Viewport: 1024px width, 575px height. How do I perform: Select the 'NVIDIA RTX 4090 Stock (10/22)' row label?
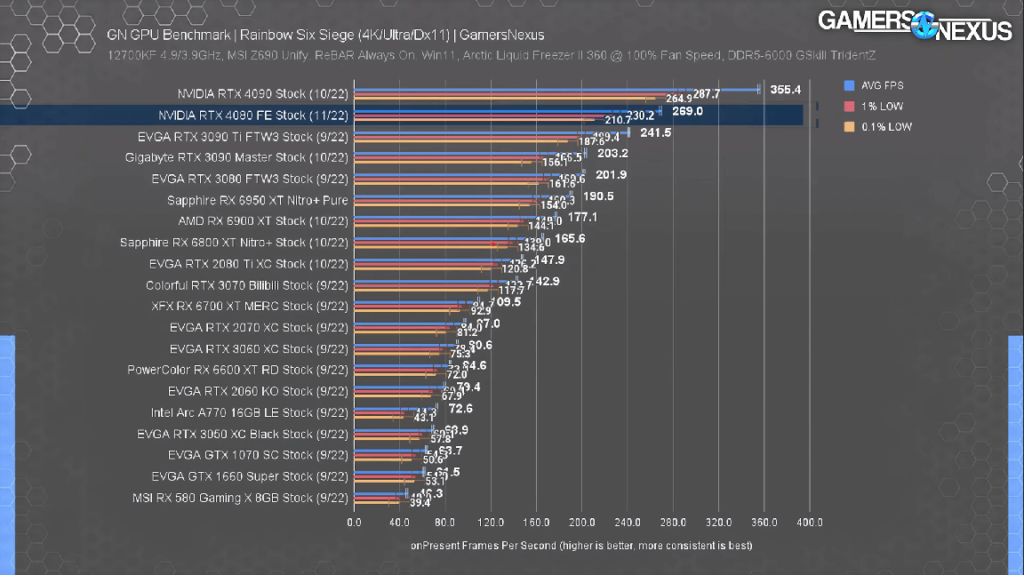point(263,94)
